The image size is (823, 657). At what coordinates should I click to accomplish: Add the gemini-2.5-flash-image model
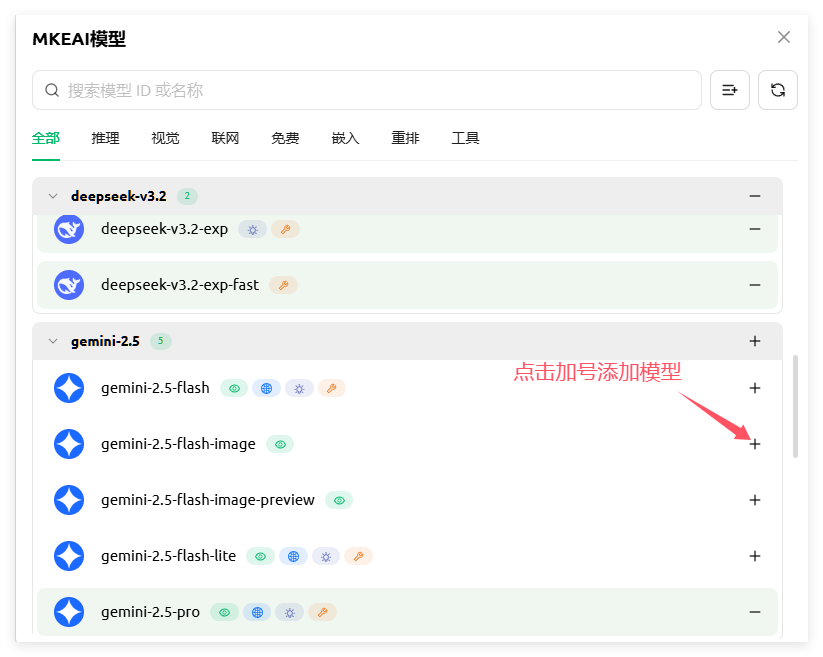pos(755,444)
